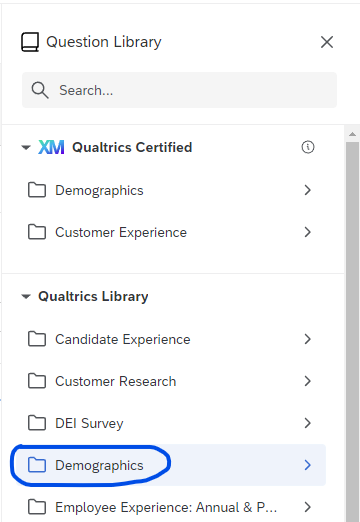Open Demographics folder under Qualtrics Certified

(170, 190)
